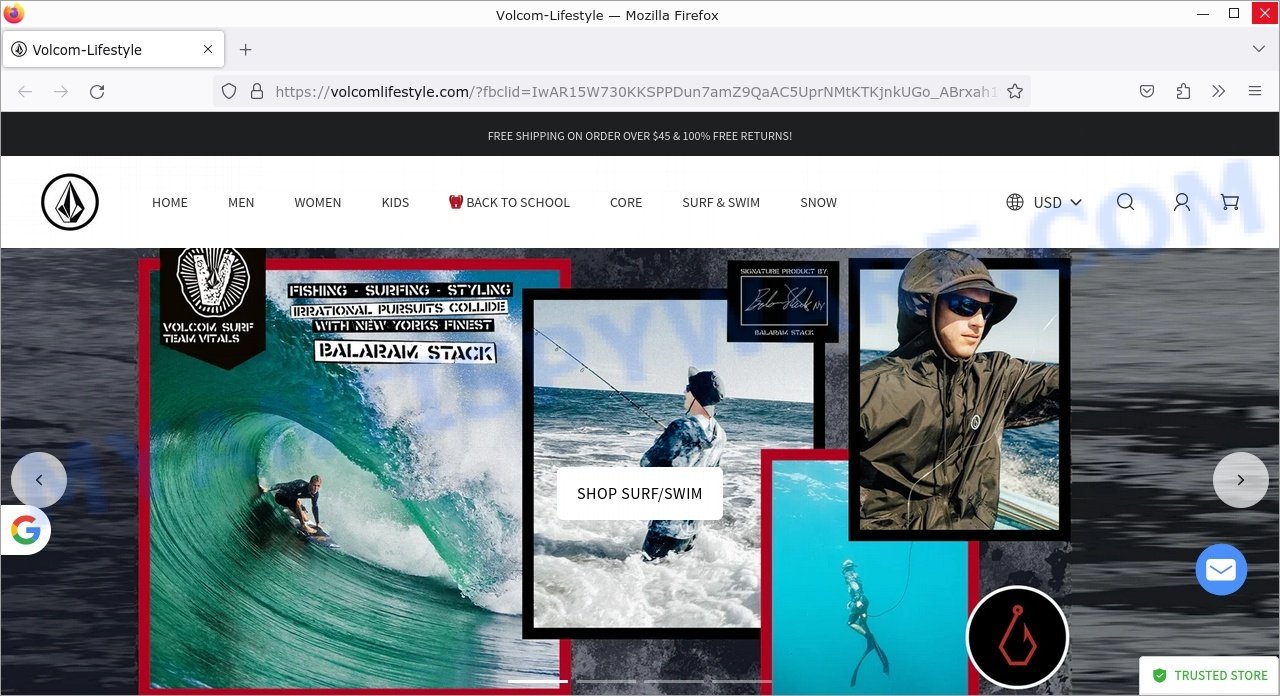Open the site search magnifier icon
This screenshot has width=1280, height=696.
coord(1125,202)
